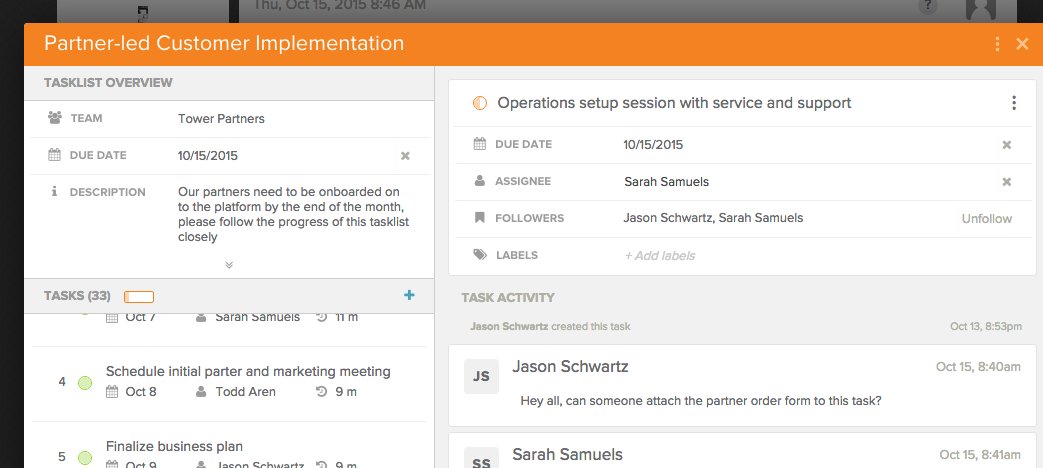Click the tag icon next to LABELS
Image resolution: width=1043 pixels, height=468 pixels.
click(480, 255)
